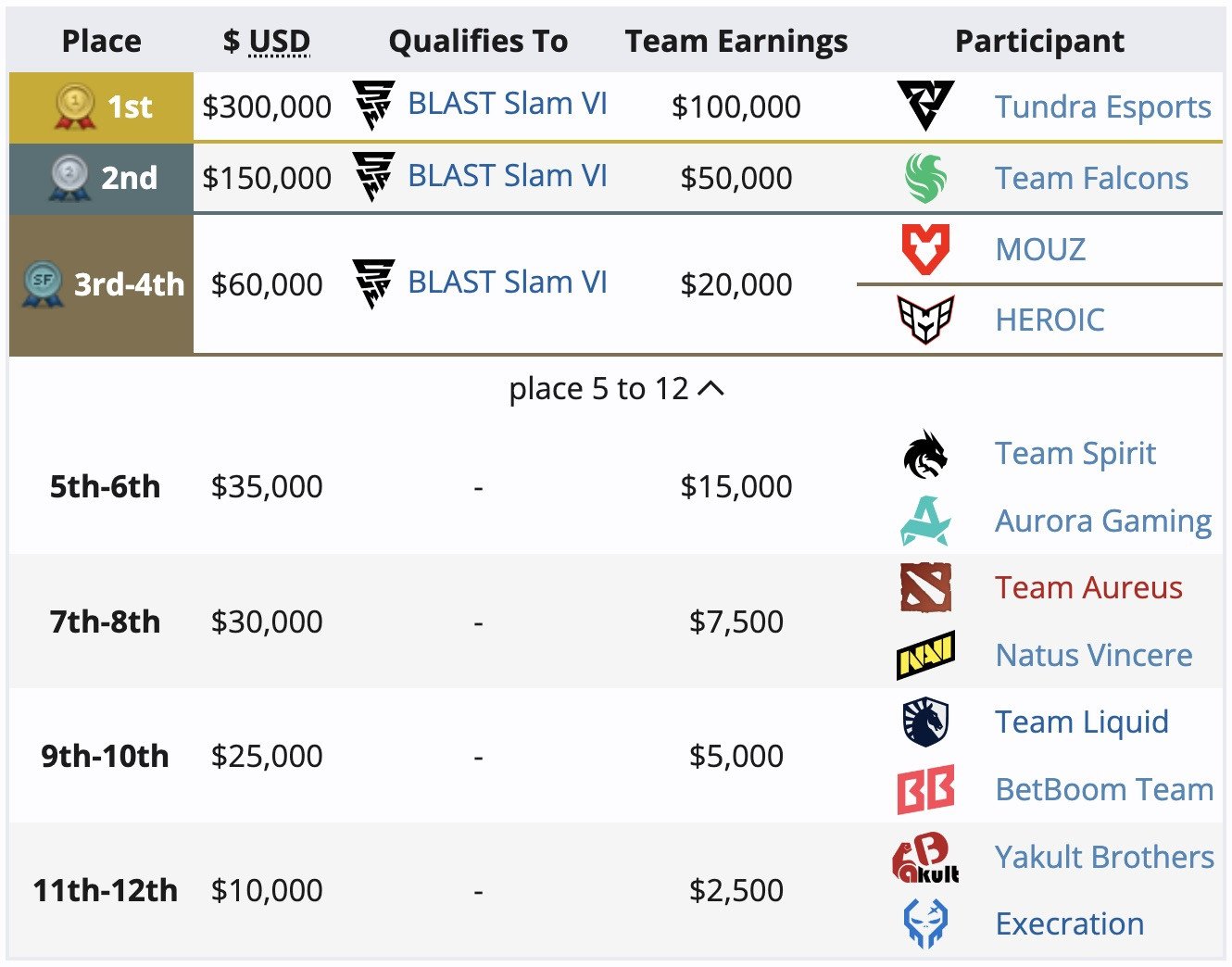Viewport: 1232px width, 967px height.
Task: Click the Tundra Esports team logo
Action: 924,106
